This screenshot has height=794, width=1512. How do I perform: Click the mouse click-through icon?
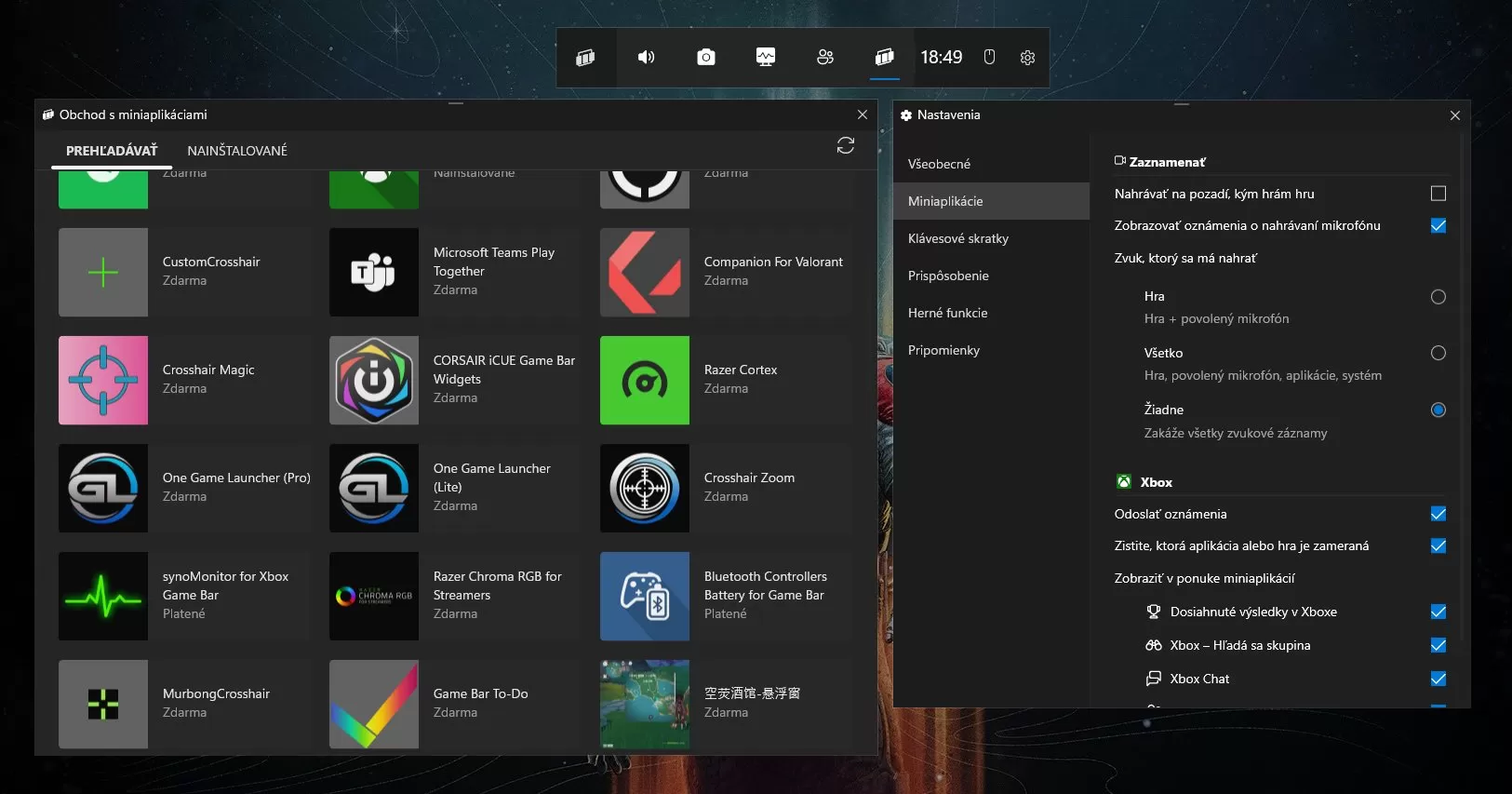(x=989, y=58)
